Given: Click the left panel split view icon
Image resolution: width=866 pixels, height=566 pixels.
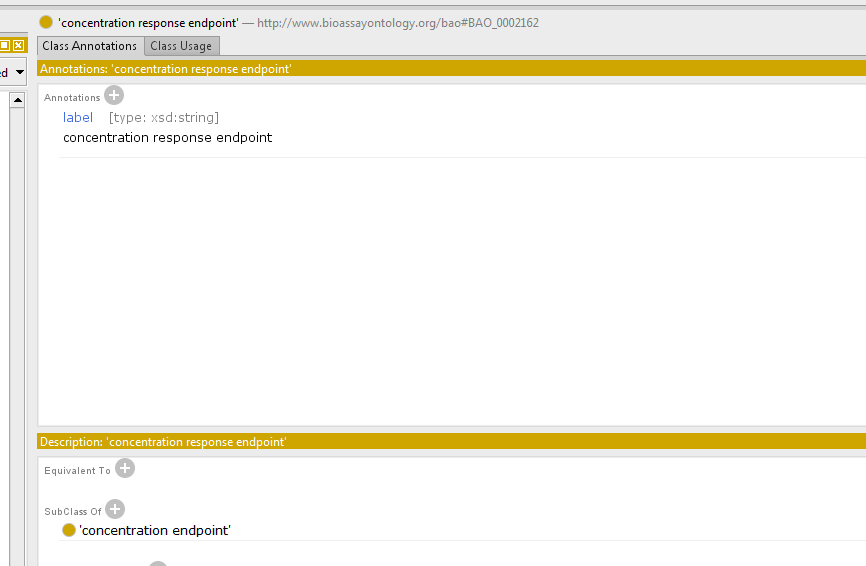Looking at the screenshot, I should (4, 45).
